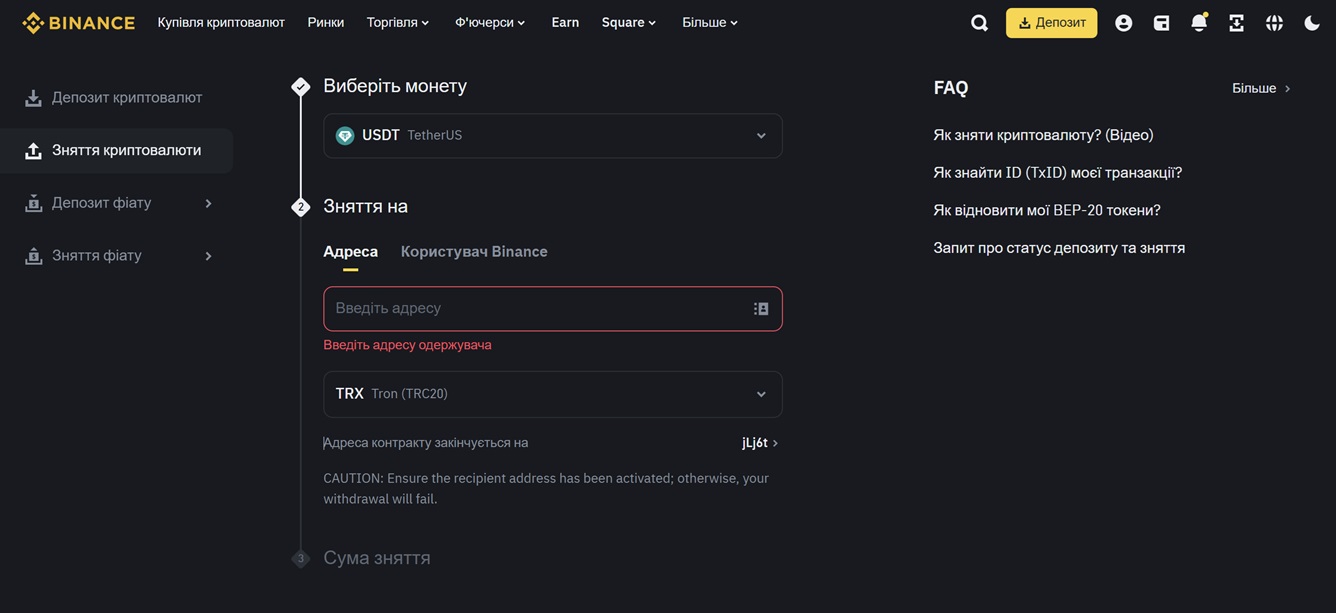Viewport: 1336px width, 613px height.
Task: Open the Earn menu item
Action: [x=565, y=22]
